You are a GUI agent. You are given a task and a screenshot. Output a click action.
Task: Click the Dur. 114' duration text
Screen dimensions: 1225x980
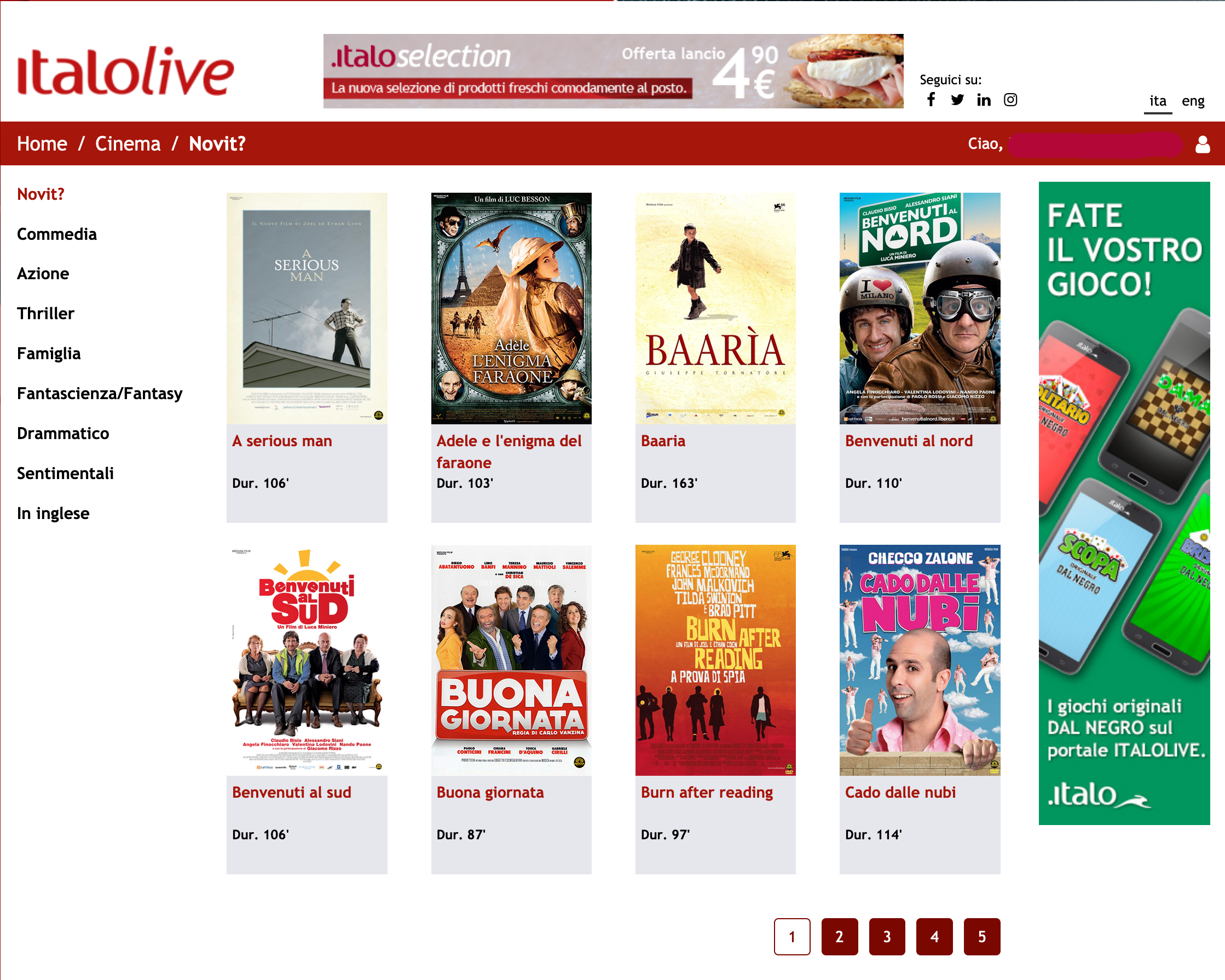(x=873, y=834)
